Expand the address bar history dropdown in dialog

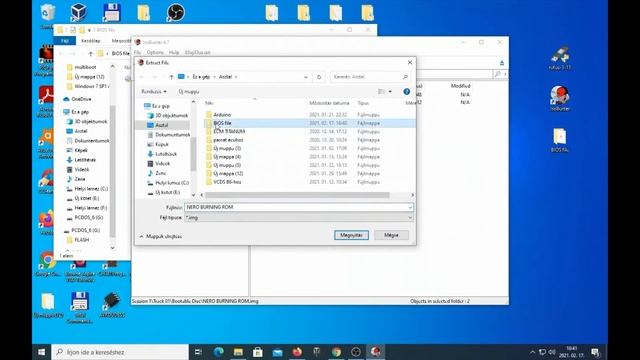(x=306, y=77)
